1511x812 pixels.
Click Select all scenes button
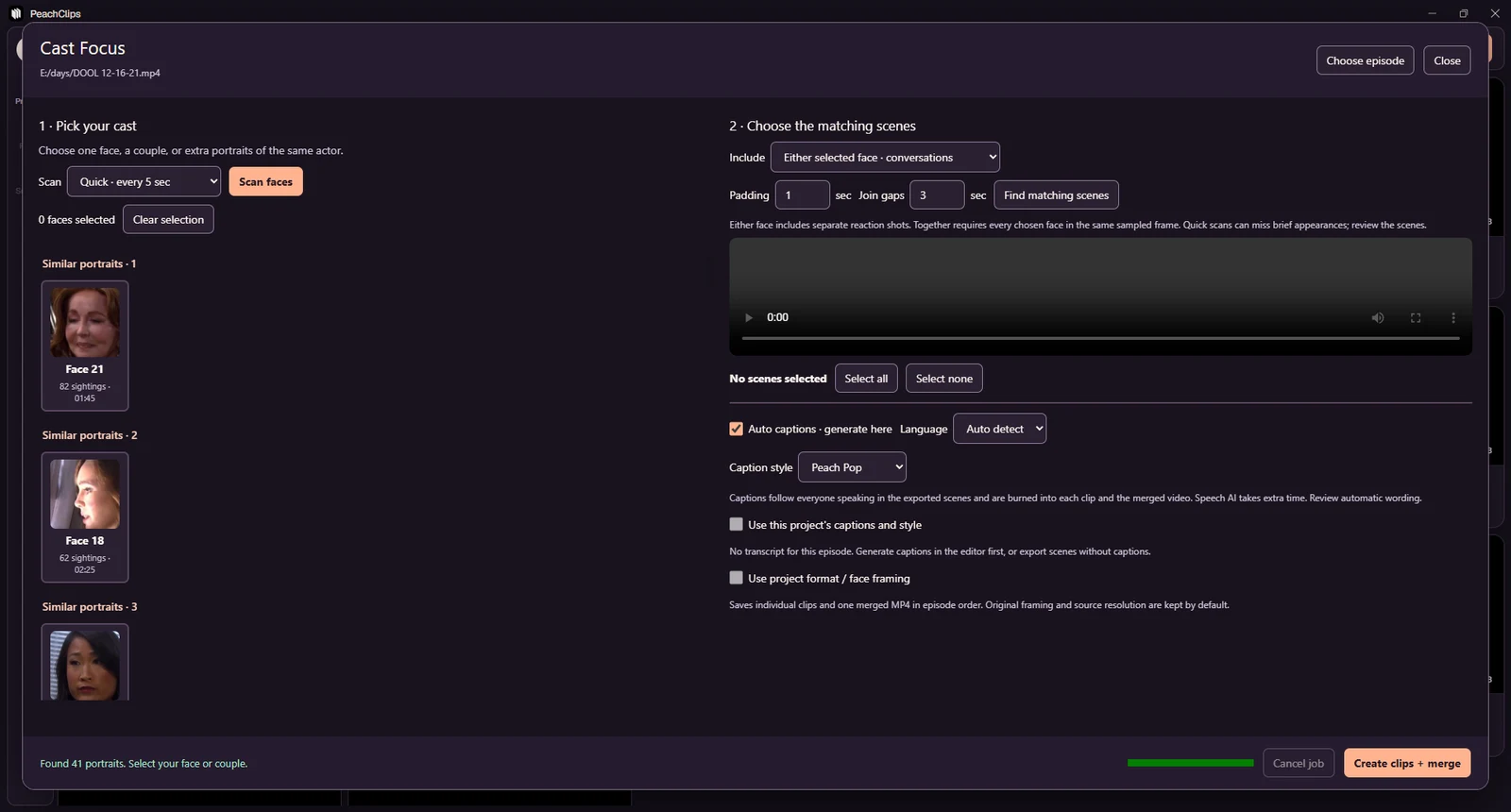866,379
